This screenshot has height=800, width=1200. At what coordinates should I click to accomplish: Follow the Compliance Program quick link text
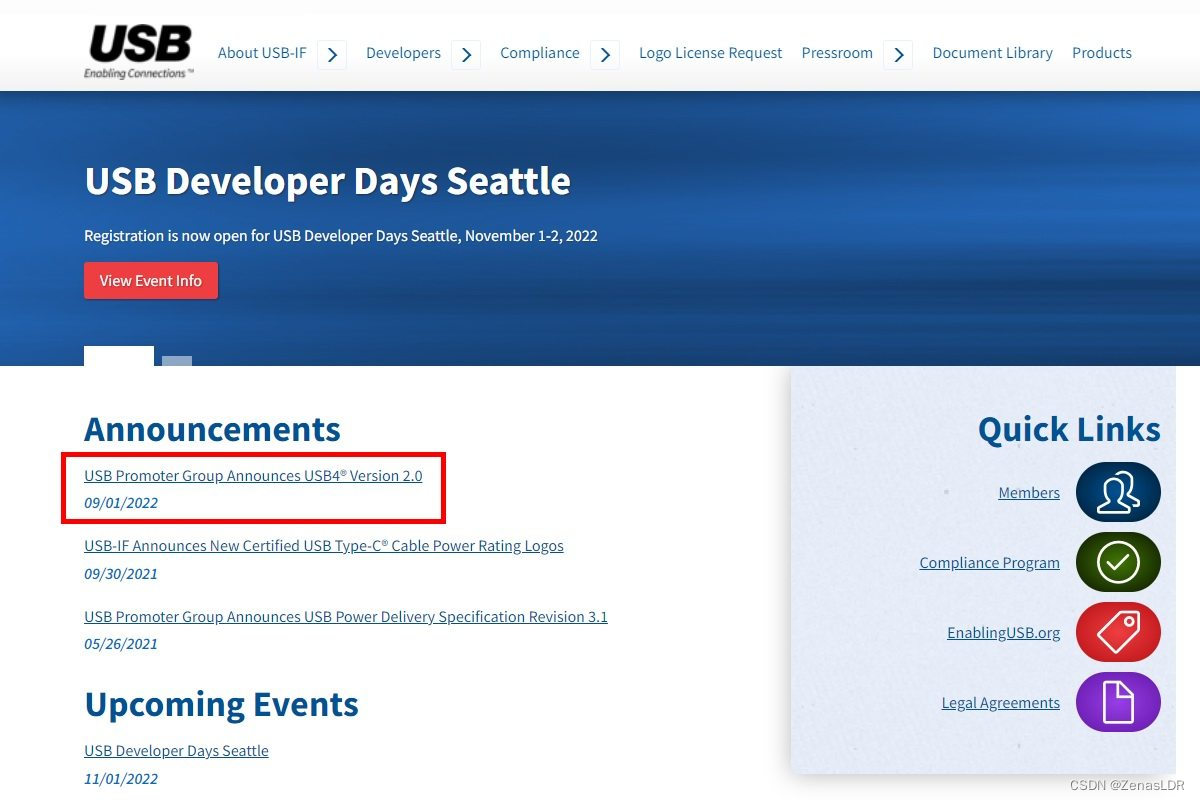990,563
